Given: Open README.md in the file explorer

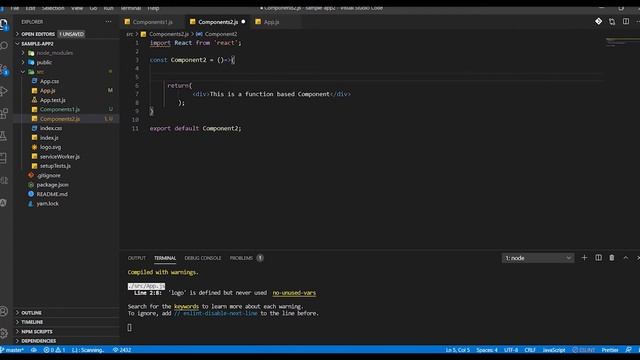Looking at the screenshot, I should click(52, 194).
